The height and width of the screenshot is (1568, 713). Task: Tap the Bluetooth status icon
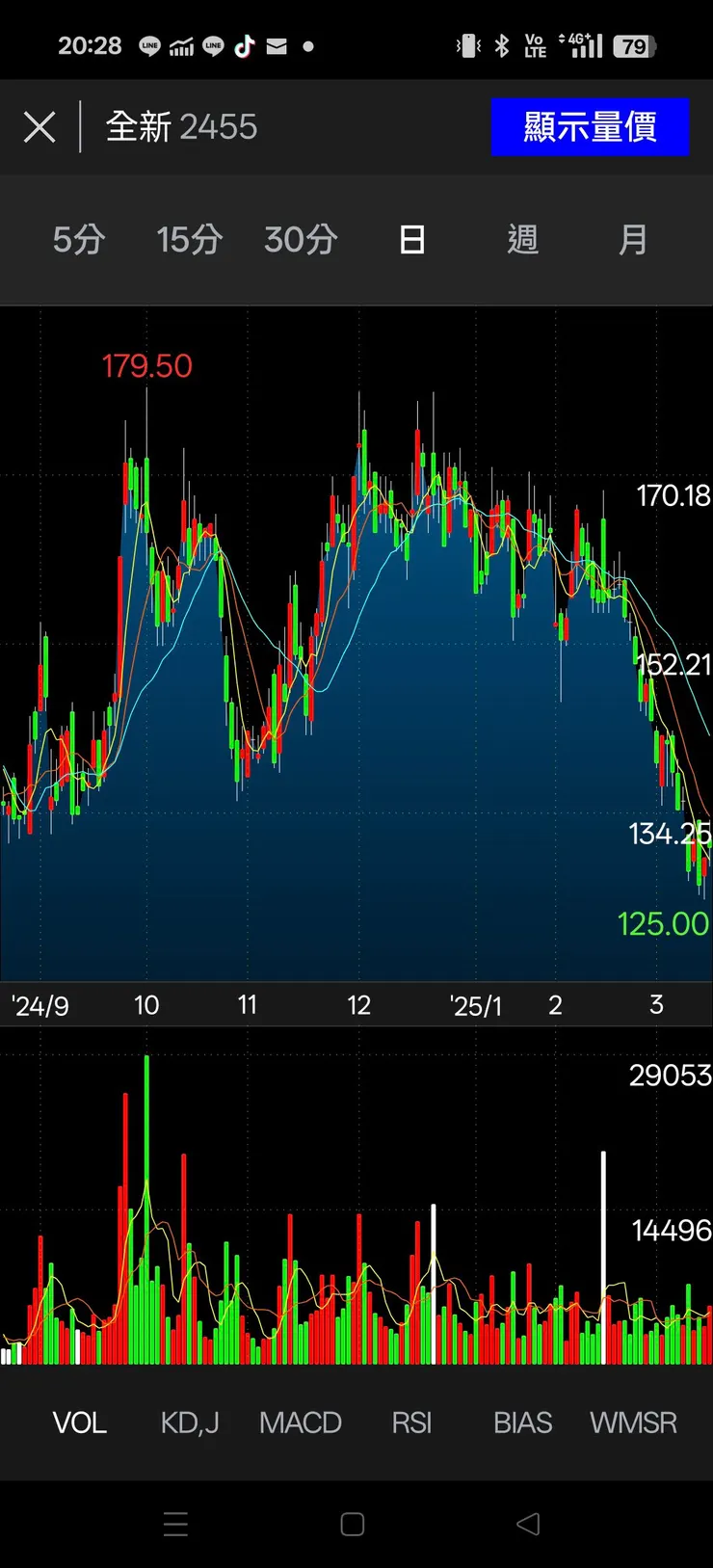[502, 45]
